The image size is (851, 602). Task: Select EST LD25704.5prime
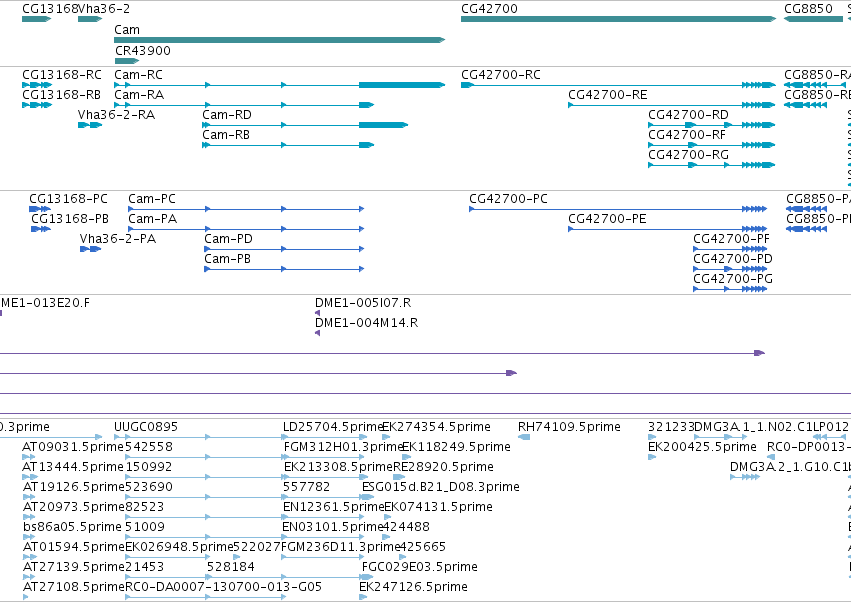[x=324, y=437]
